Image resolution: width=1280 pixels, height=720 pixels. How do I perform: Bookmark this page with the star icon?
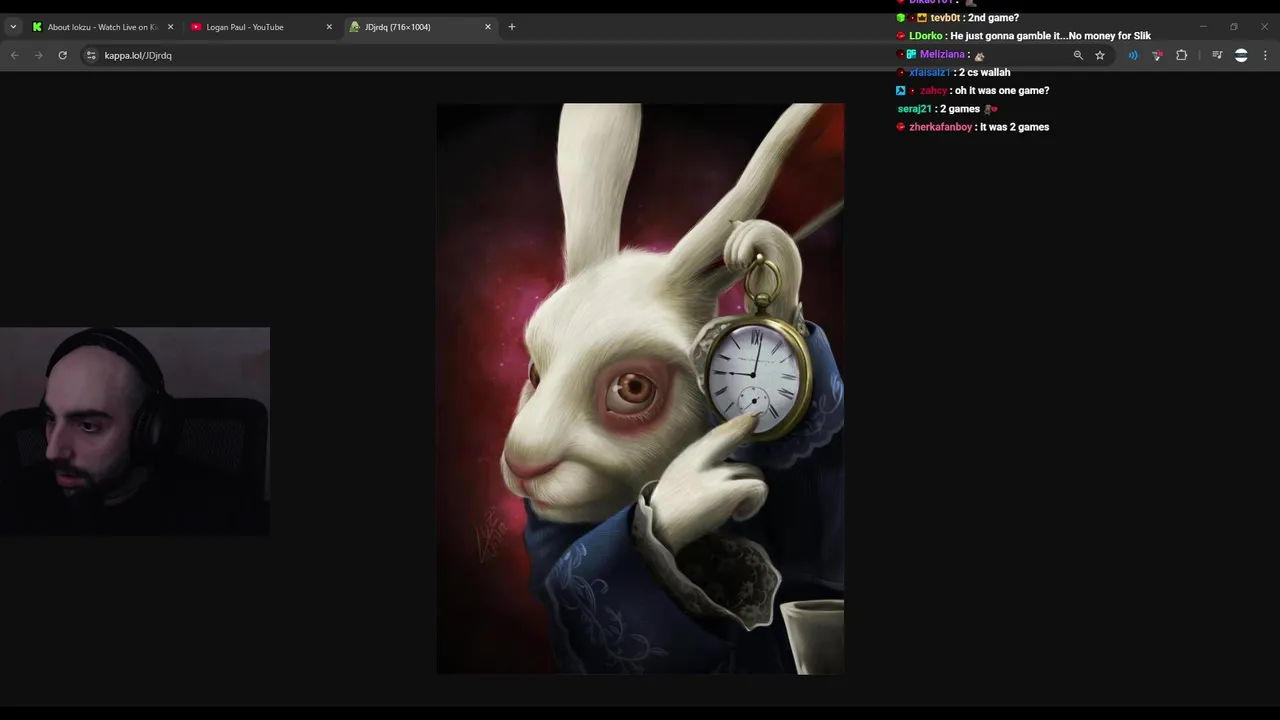[x=1100, y=55]
